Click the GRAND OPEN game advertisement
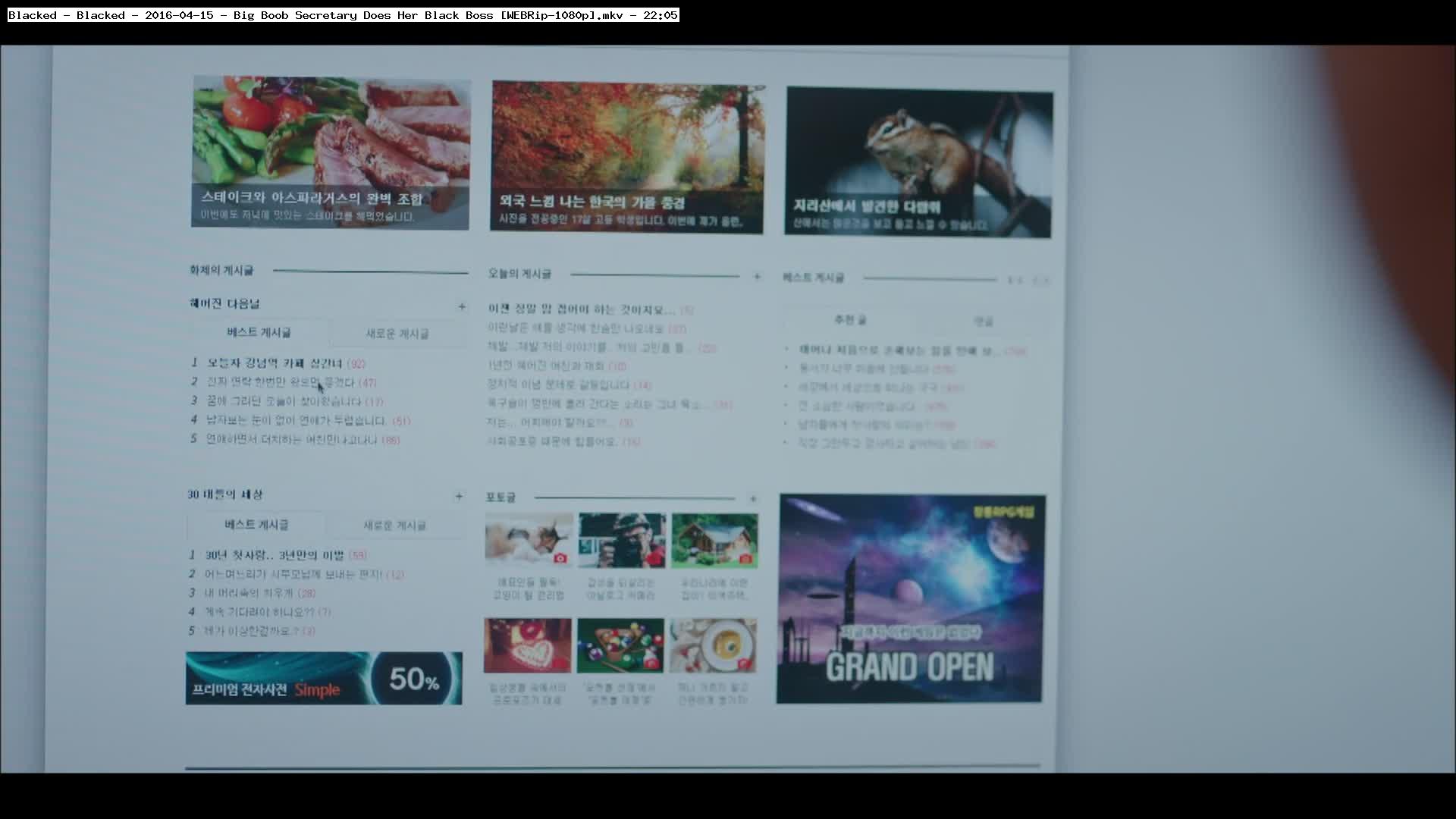Screen dimensions: 1456x819 (910, 599)
